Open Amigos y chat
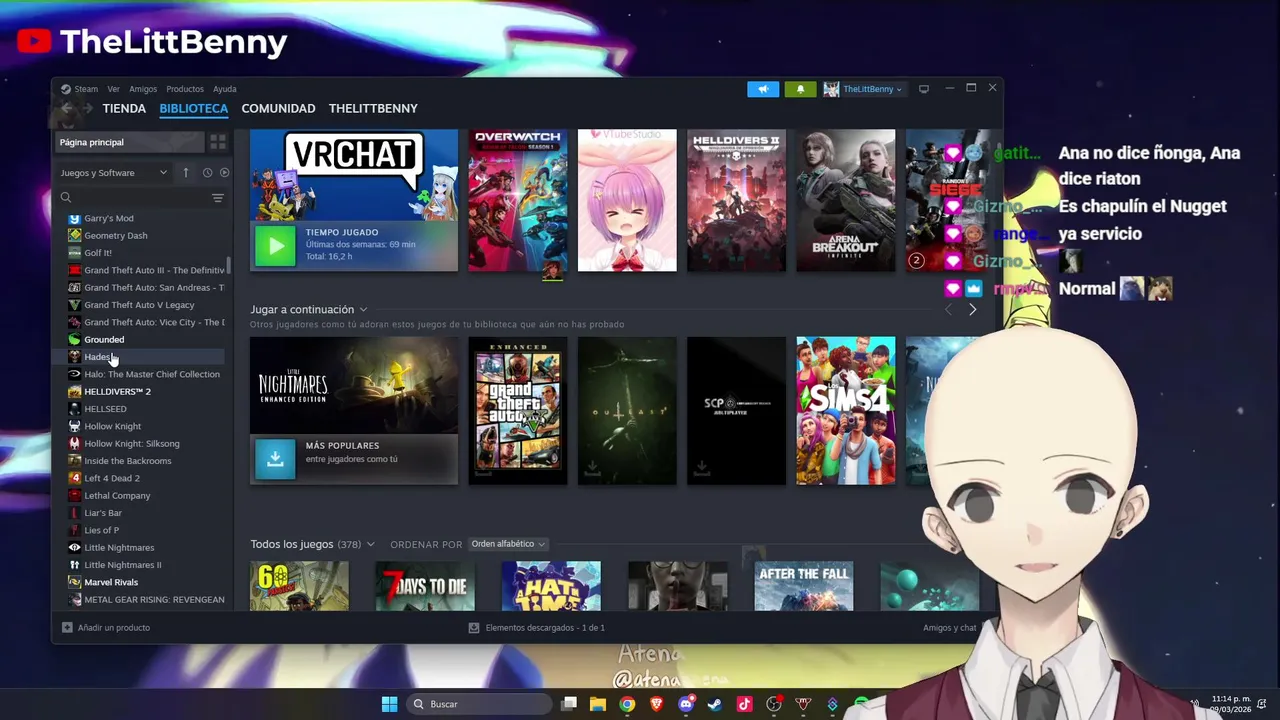Screen dimensions: 1280x720 [x=949, y=628]
